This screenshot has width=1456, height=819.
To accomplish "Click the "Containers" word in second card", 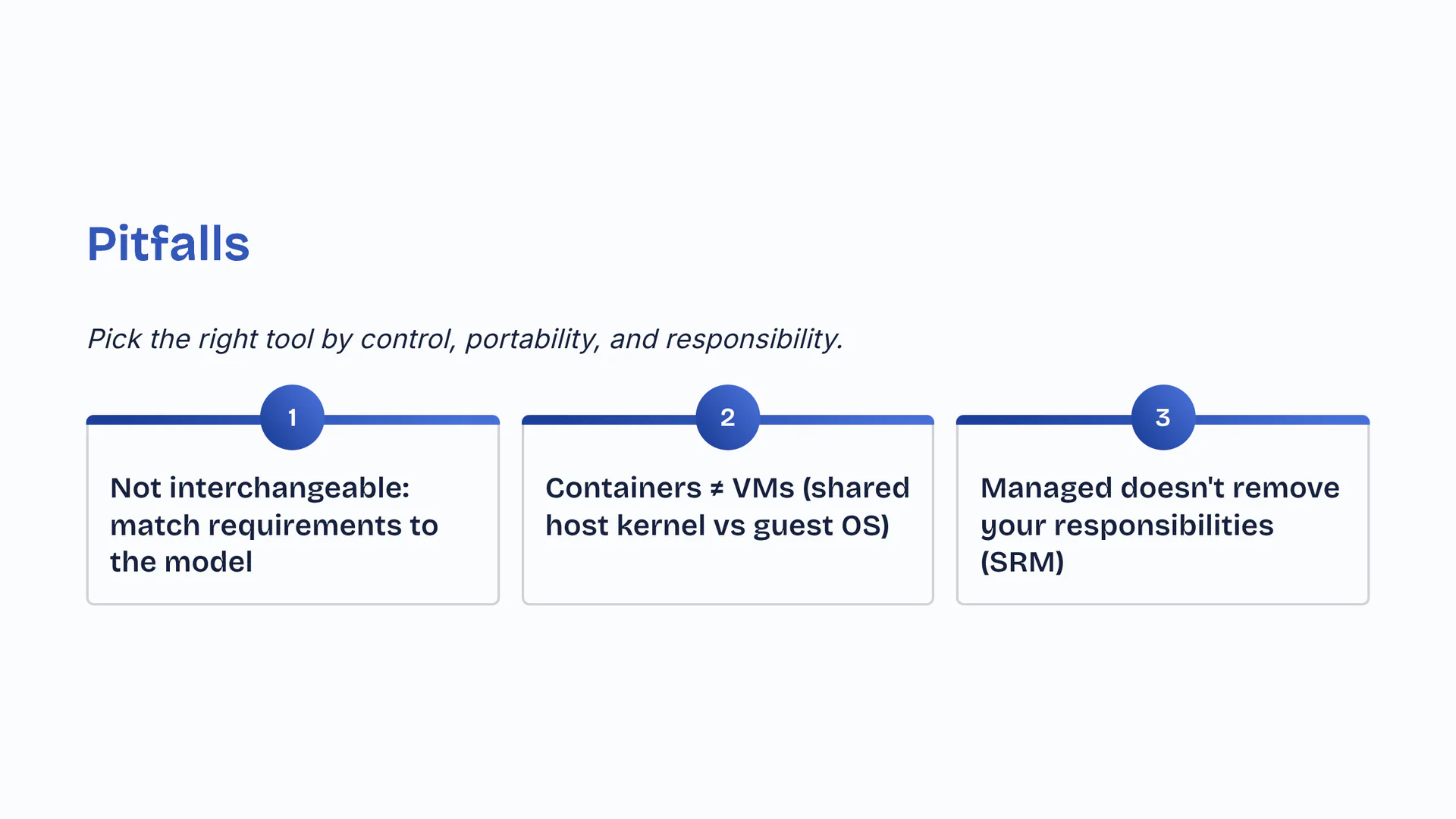I will click(x=623, y=488).
